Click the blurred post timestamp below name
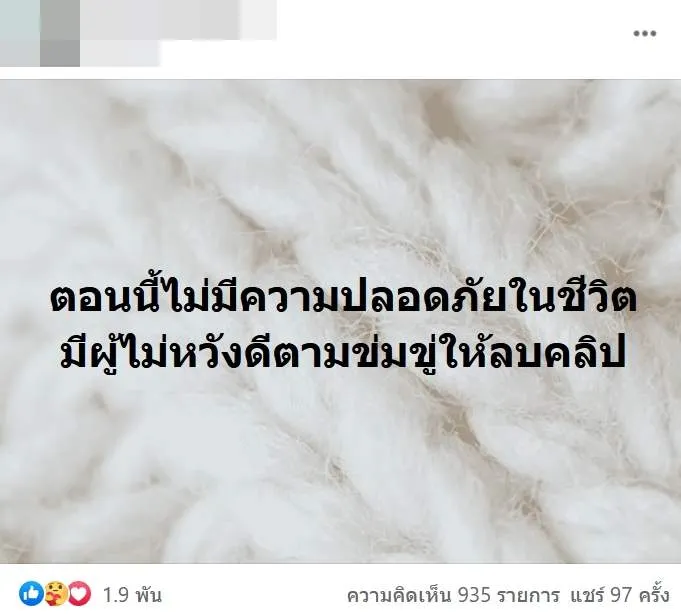This screenshot has height=616, width=681. click(x=120, y=53)
